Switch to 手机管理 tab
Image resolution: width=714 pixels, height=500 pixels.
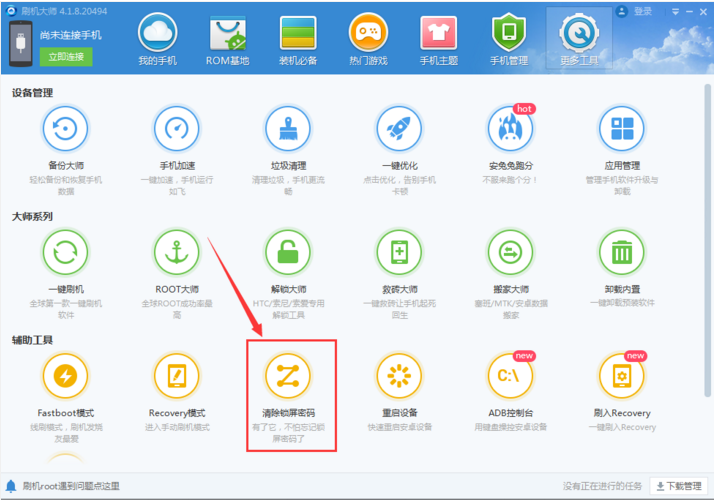click(509, 40)
